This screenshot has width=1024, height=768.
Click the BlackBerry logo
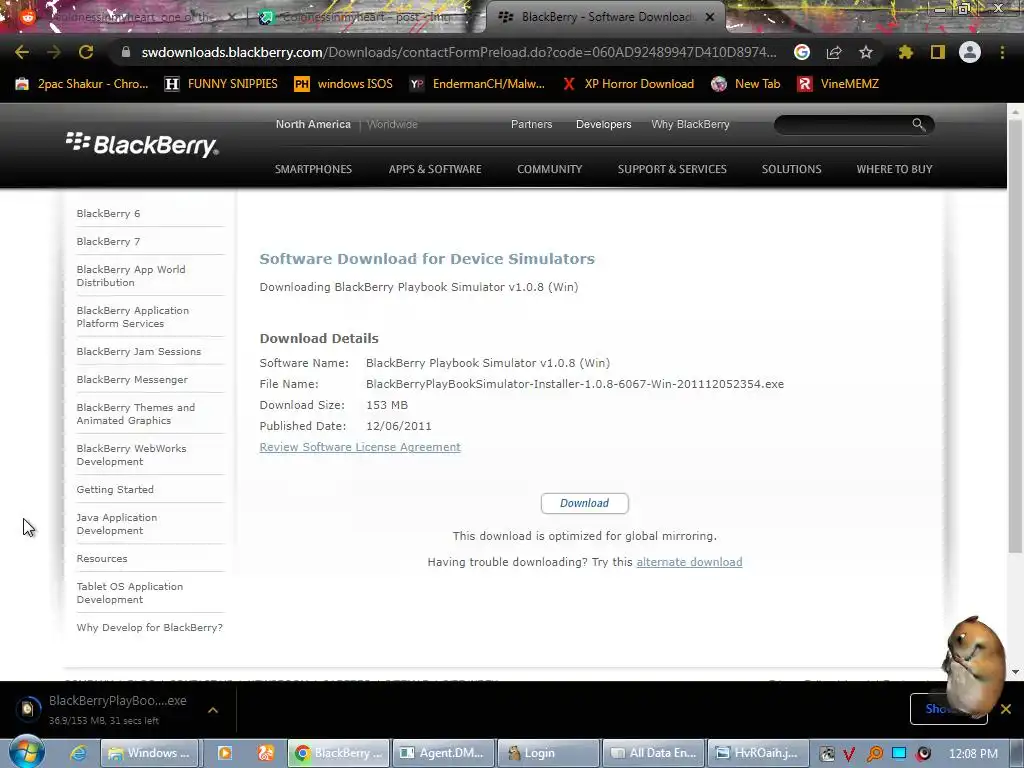click(142, 144)
